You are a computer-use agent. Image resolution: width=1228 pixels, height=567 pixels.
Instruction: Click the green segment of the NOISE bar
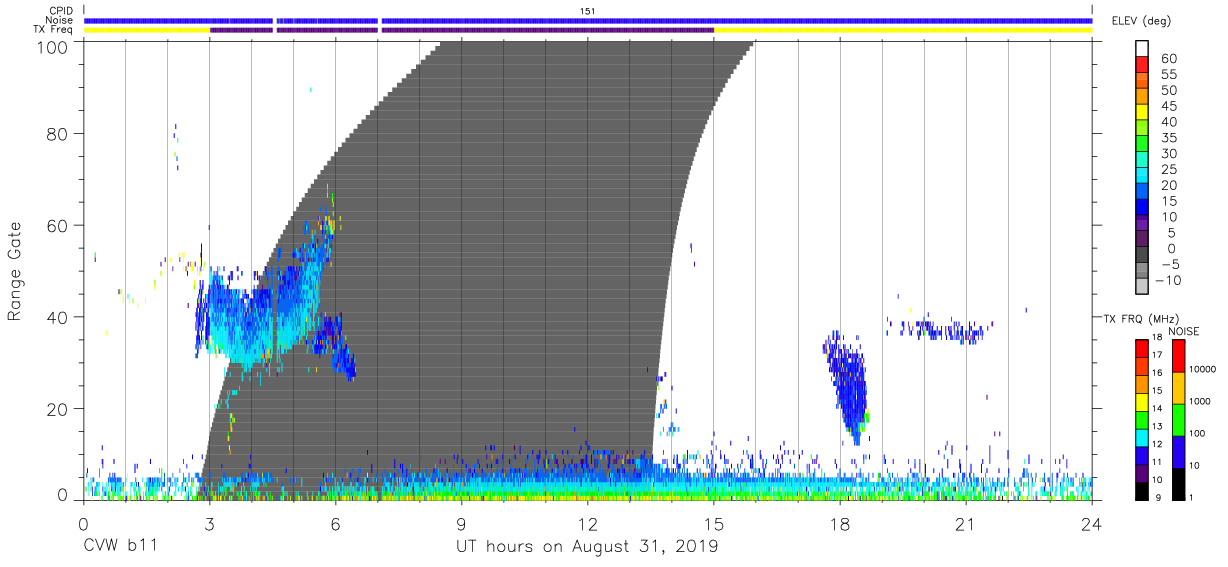point(1179,419)
